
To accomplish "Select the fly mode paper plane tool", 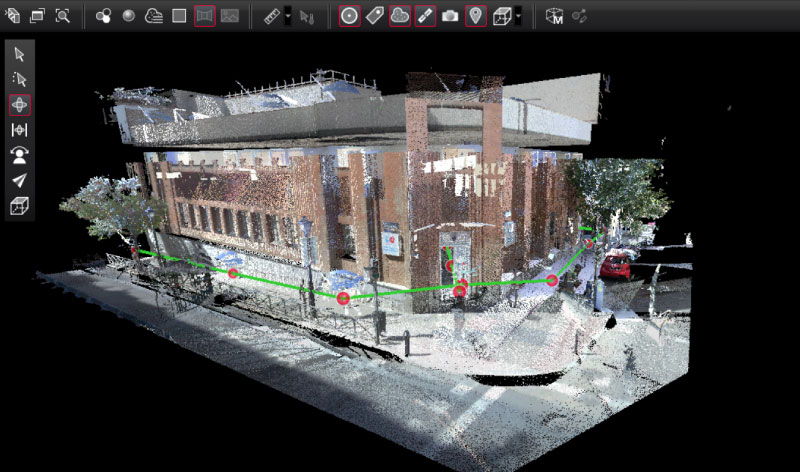I will click(x=19, y=180).
